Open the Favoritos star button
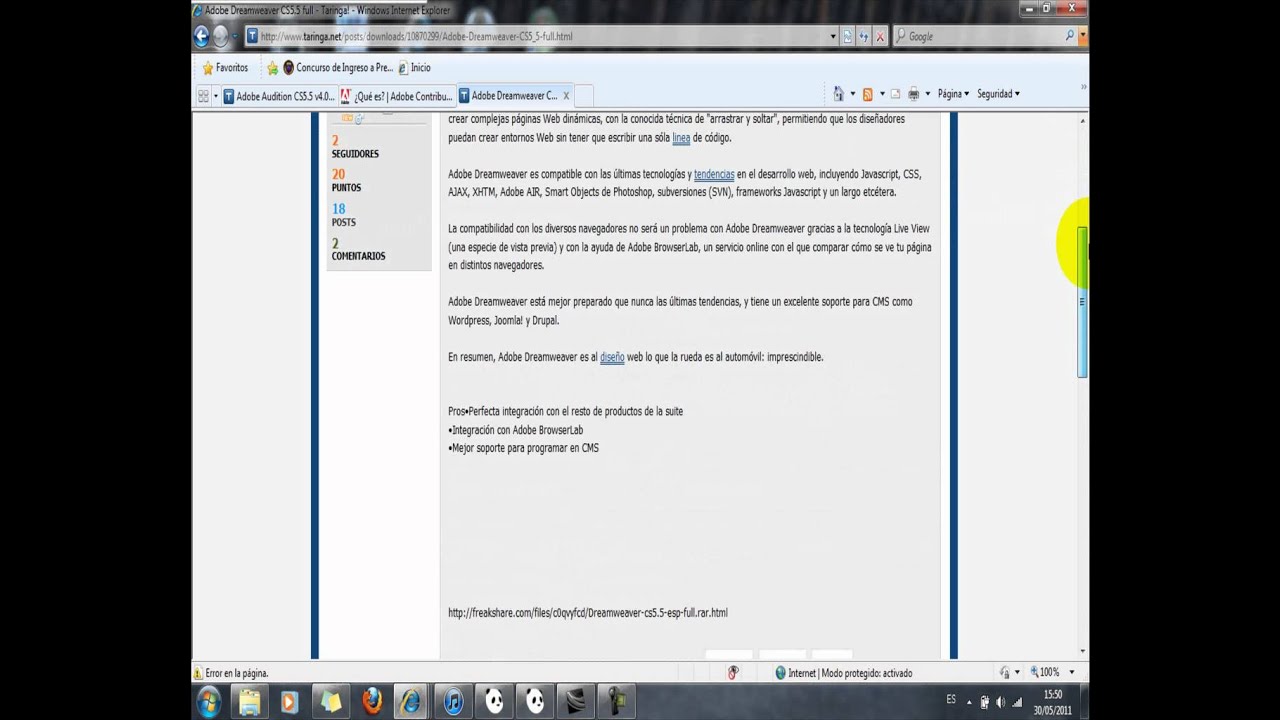Viewport: 1280px width, 720px height. pos(225,68)
